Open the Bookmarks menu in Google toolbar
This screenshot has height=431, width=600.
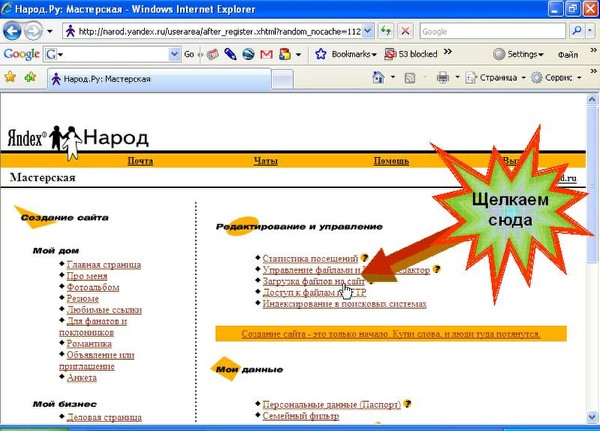point(346,54)
